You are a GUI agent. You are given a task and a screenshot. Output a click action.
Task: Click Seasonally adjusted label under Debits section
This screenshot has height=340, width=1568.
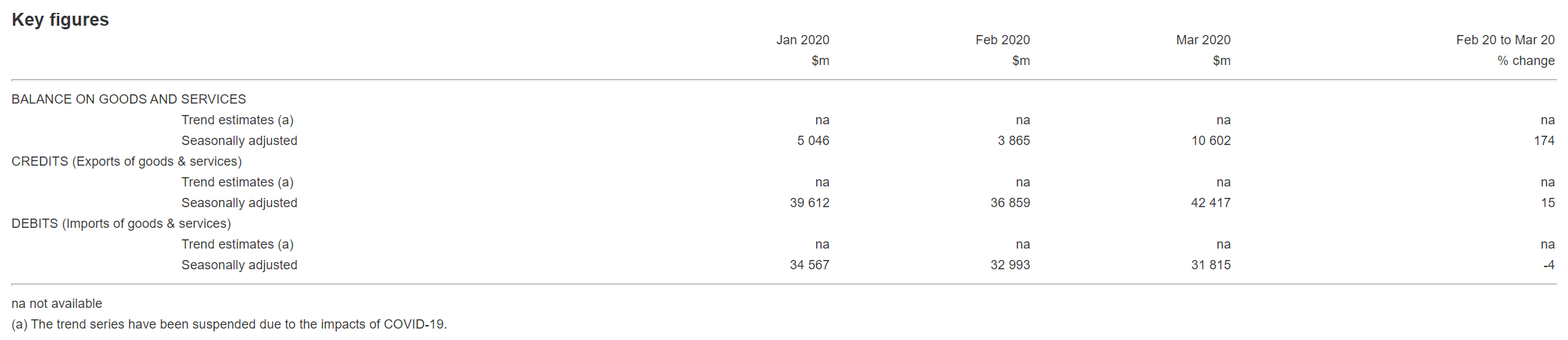239,265
